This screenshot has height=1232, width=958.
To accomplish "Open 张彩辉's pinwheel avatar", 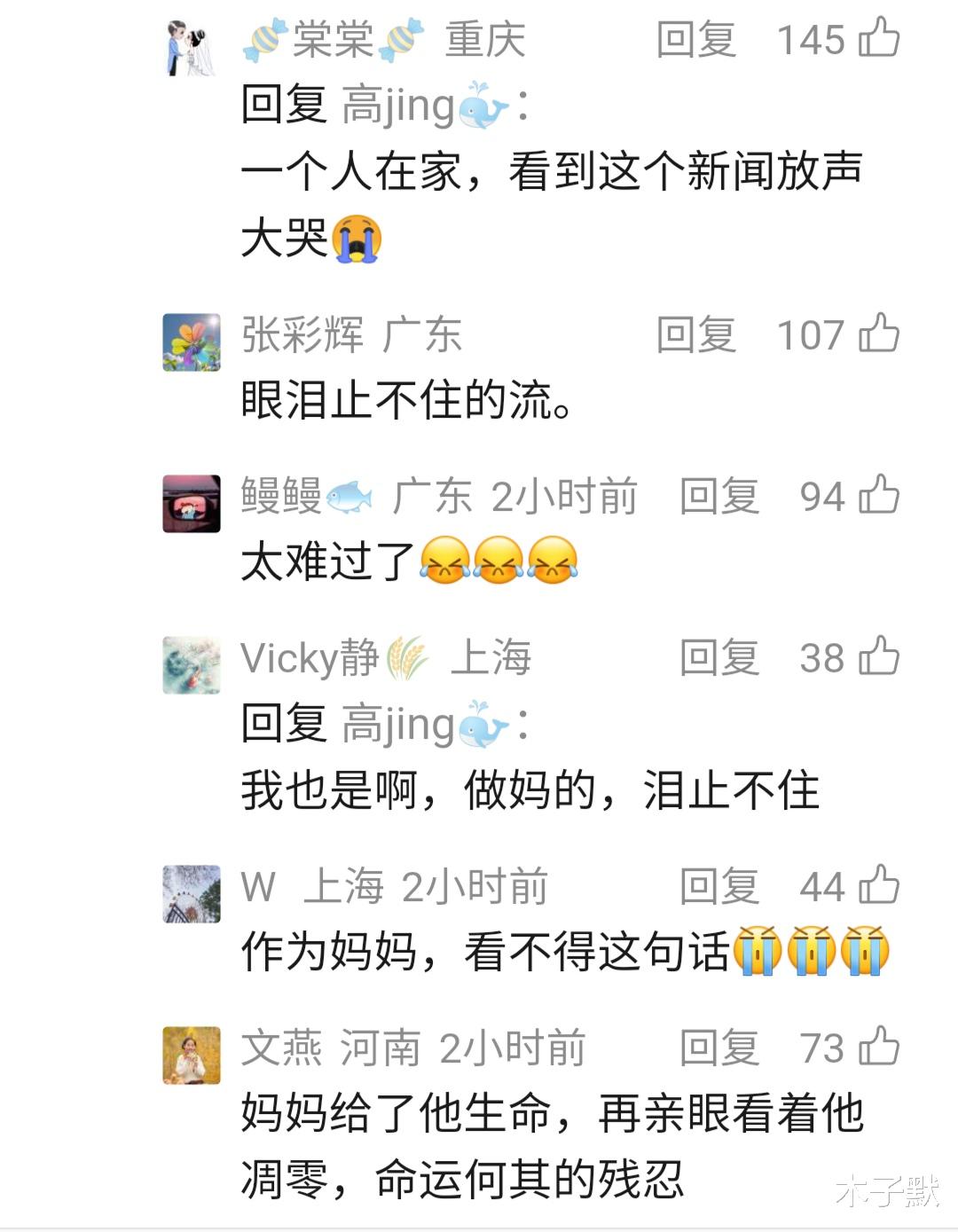I will point(192,342).
